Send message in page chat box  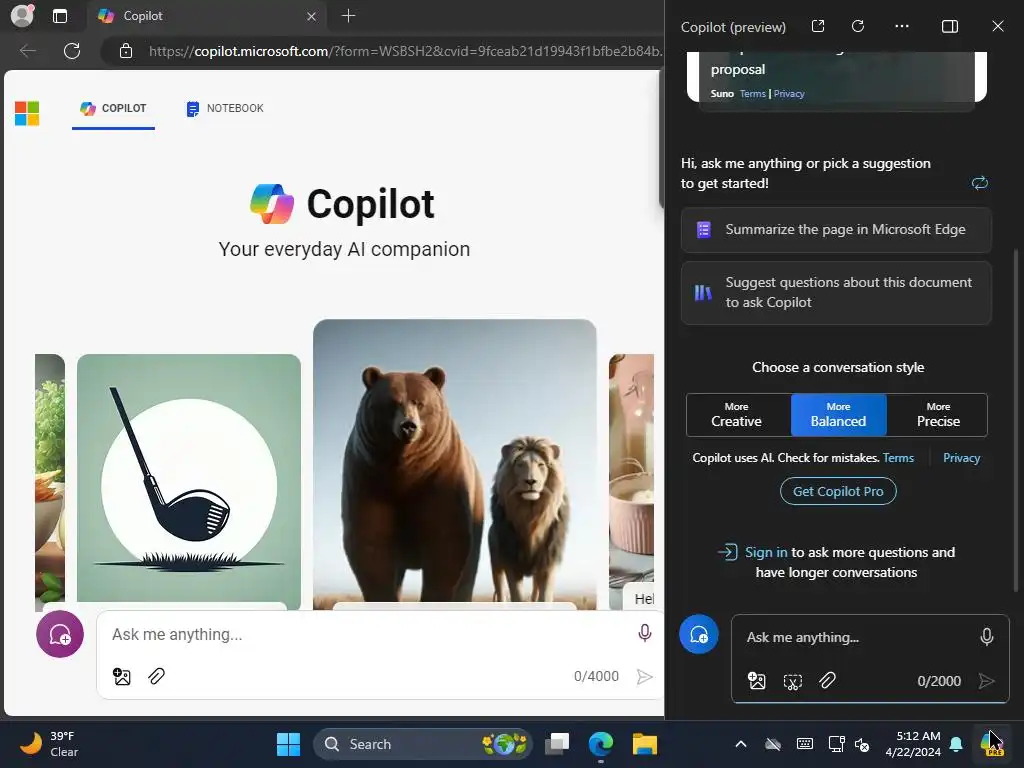(645, 677)
